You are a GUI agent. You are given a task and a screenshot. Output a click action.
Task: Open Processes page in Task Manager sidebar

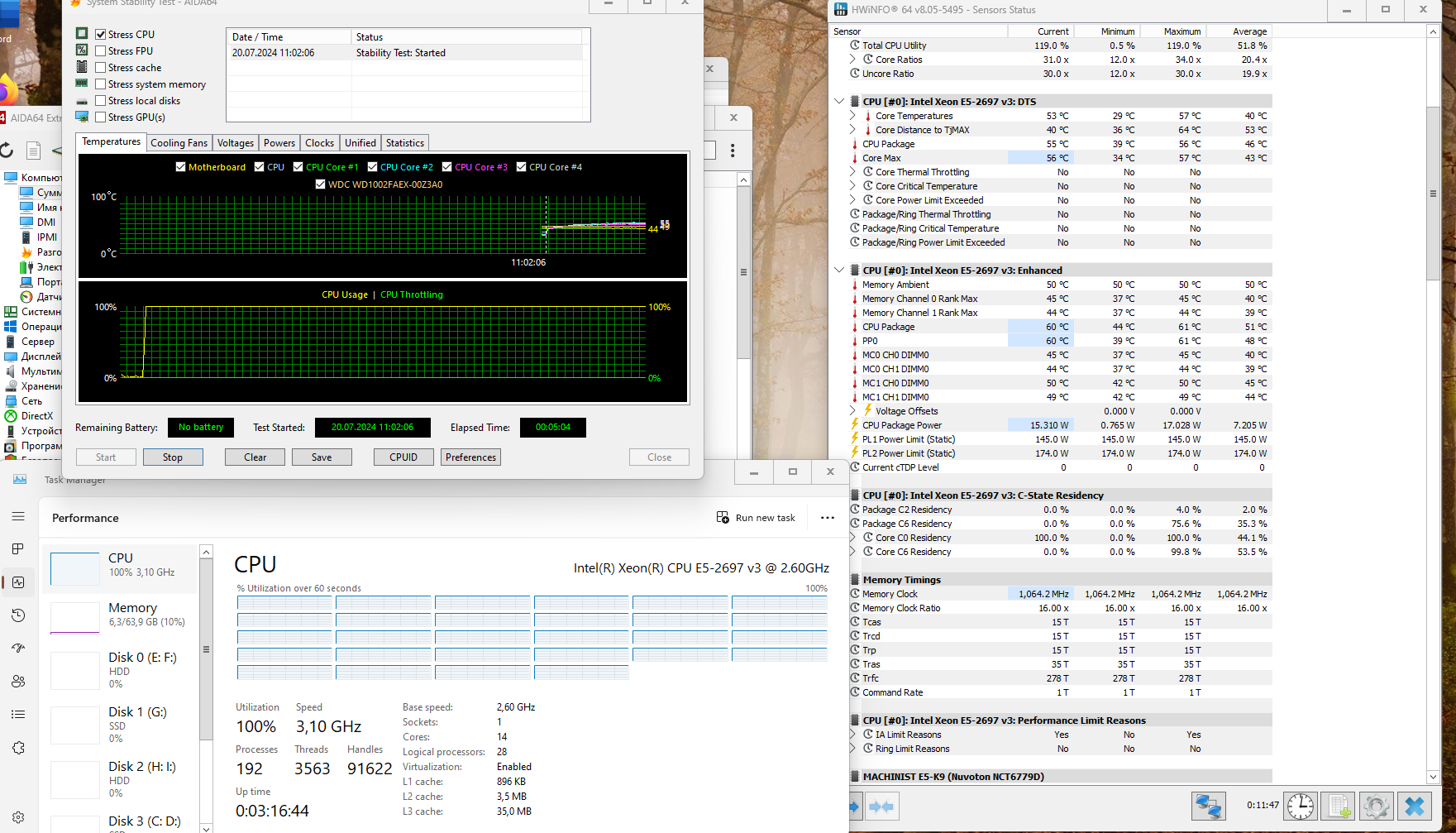pos(18,549)
